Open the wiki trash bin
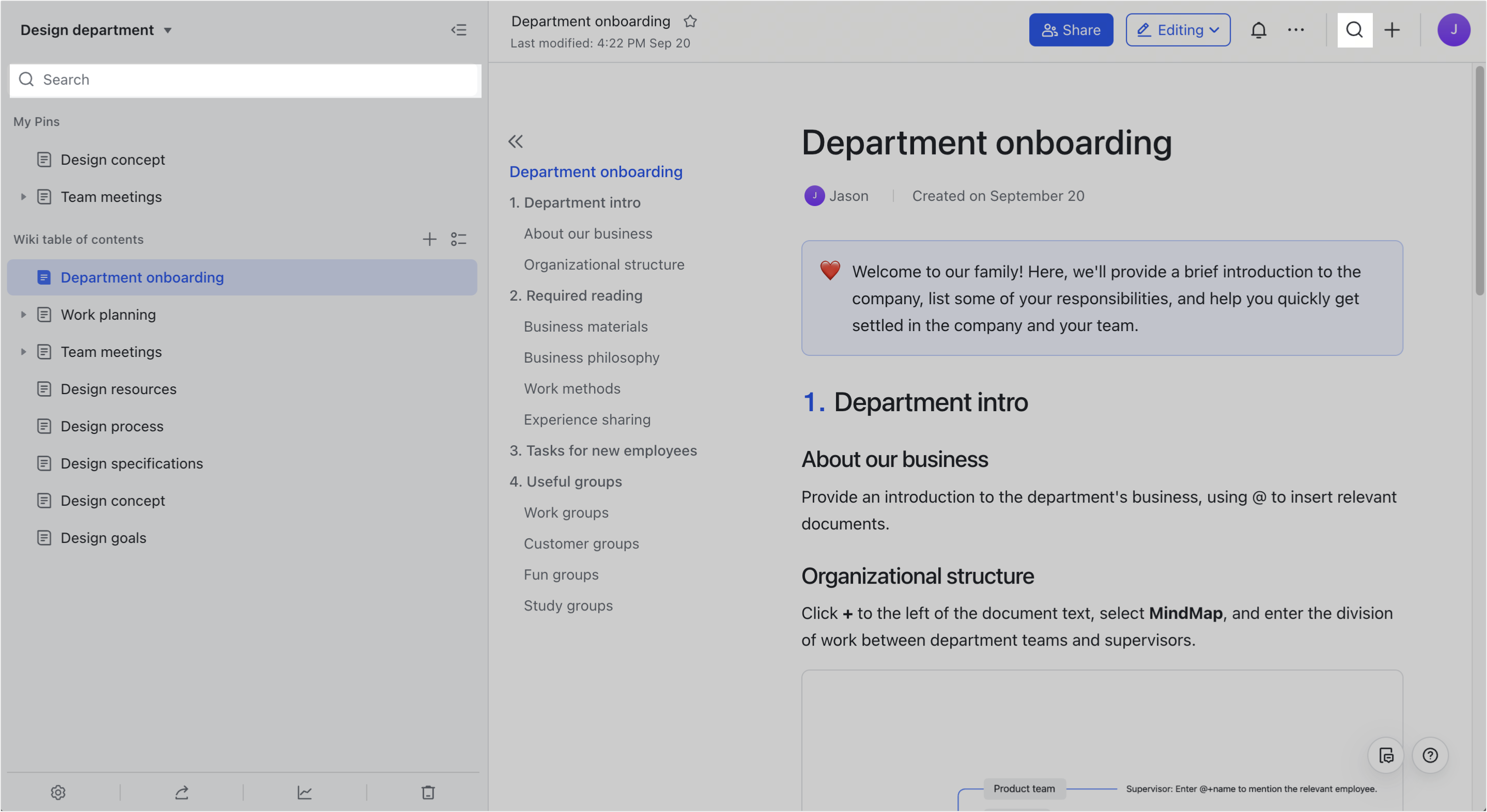Image resolution: width=1487 pixels, height=812 pixels. pos(428,792)
